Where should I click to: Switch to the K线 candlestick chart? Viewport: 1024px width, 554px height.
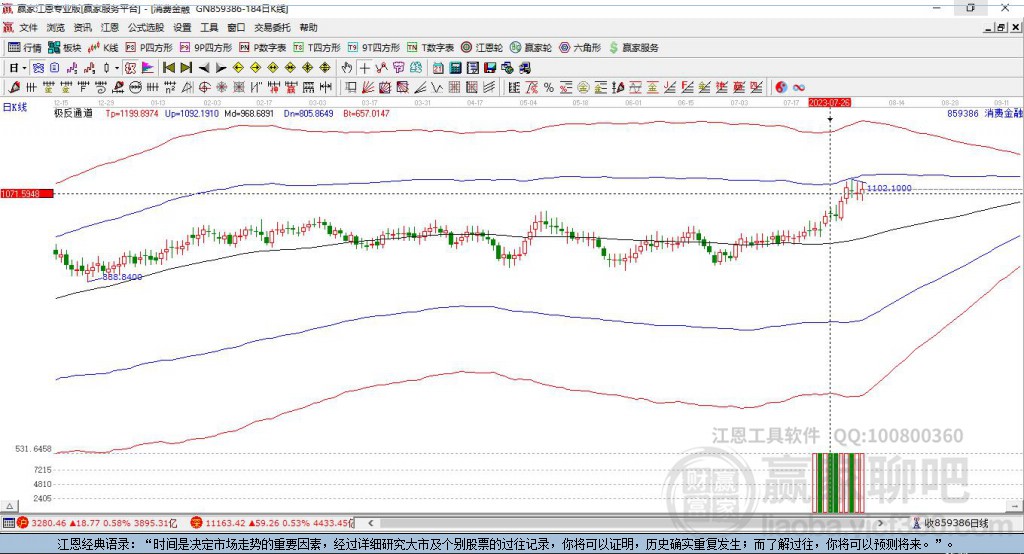pyautogui.click(x=103, y=48)
